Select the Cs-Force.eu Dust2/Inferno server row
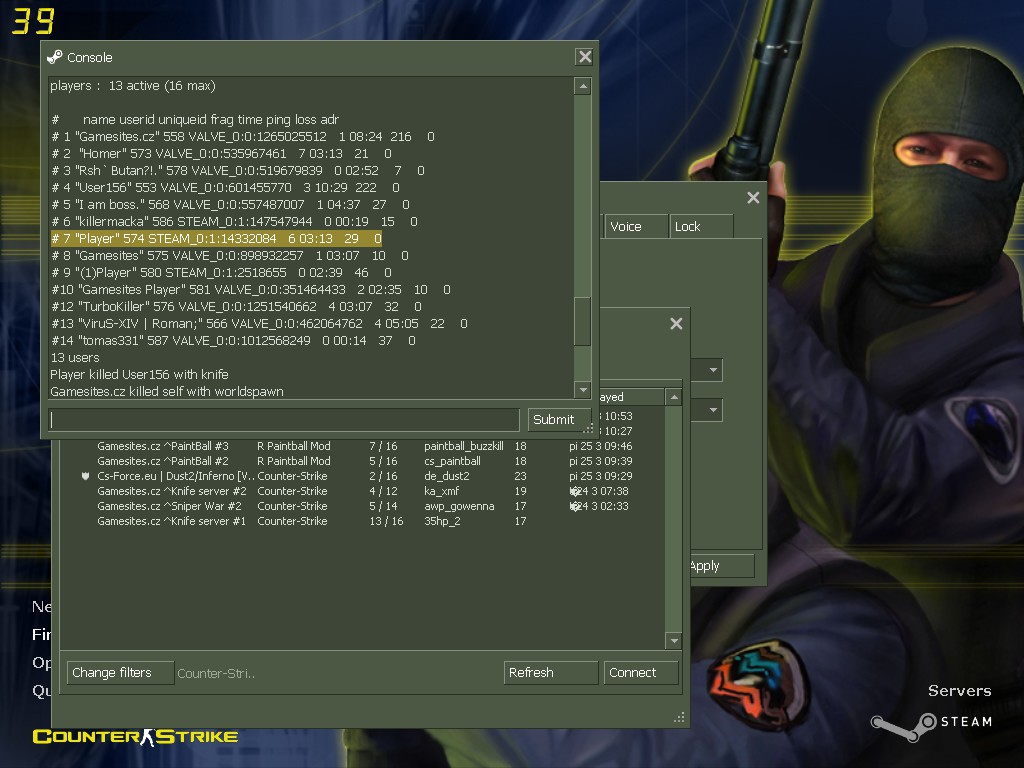Image resolution: width=1024 pixels, height=768 pixels. pos(362,476)
